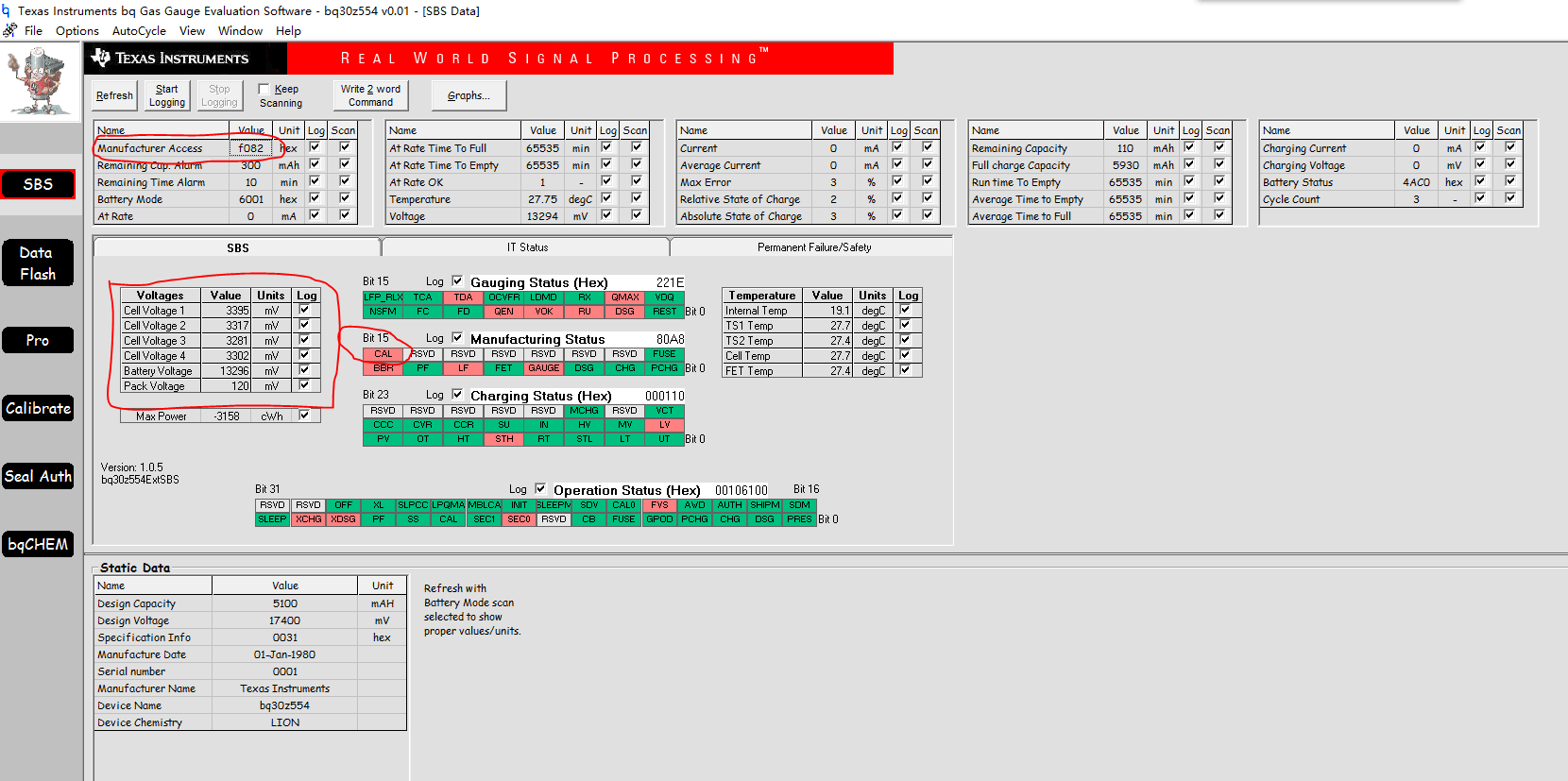This screenshot has height=781, width=1568.
Task: Toggle Log checkbox for FET Temp
Action: pos(905,370)
